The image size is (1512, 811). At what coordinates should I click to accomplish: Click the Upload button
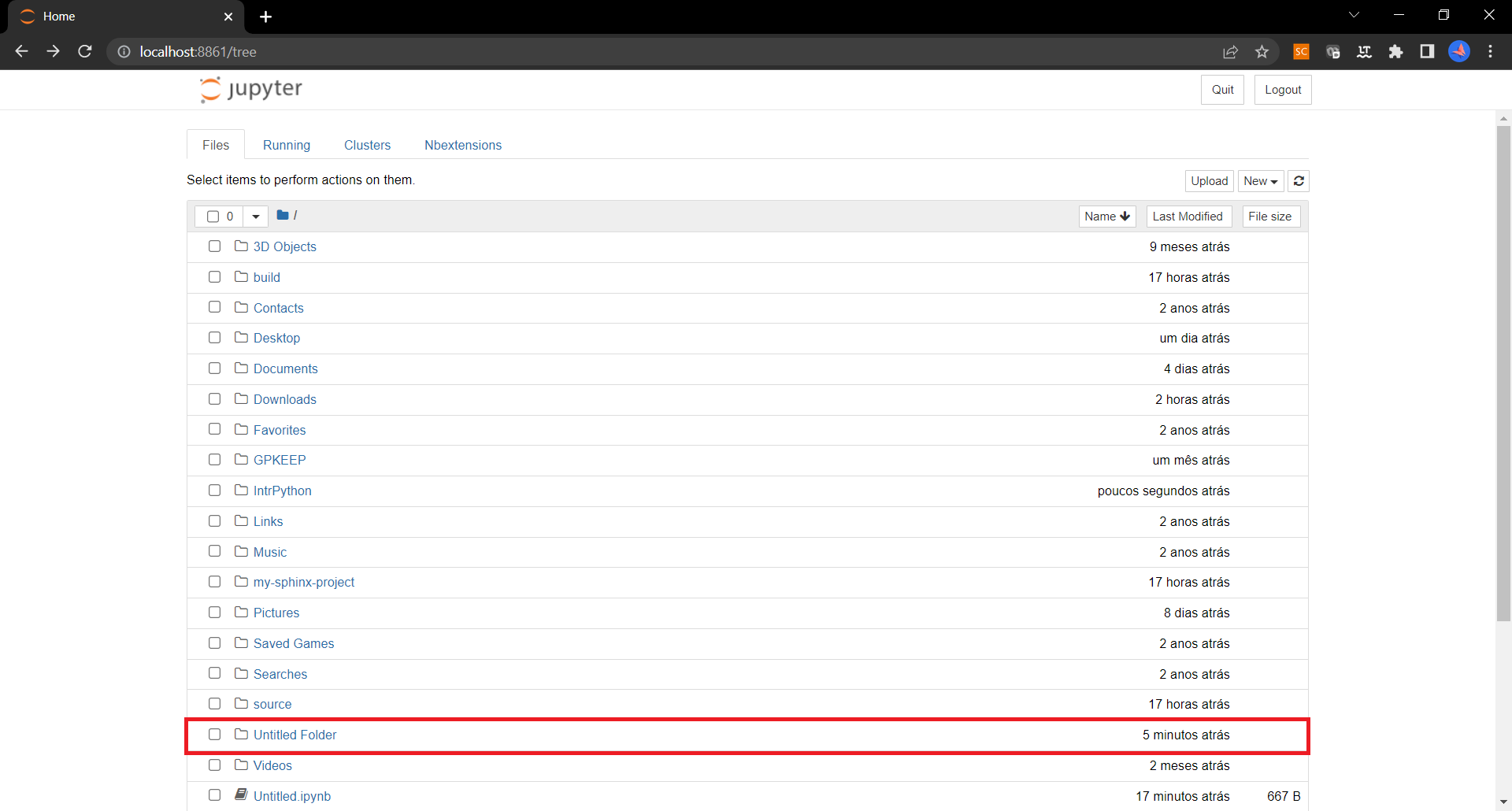pos(1210,181)
